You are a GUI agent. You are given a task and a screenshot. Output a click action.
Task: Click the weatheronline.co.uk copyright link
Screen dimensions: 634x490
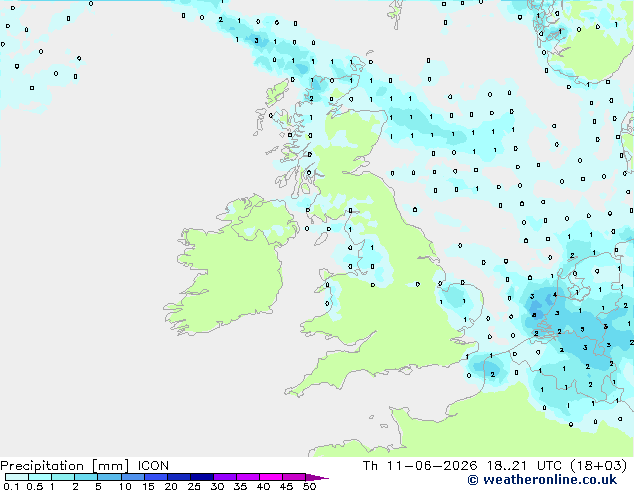[542, 480]
